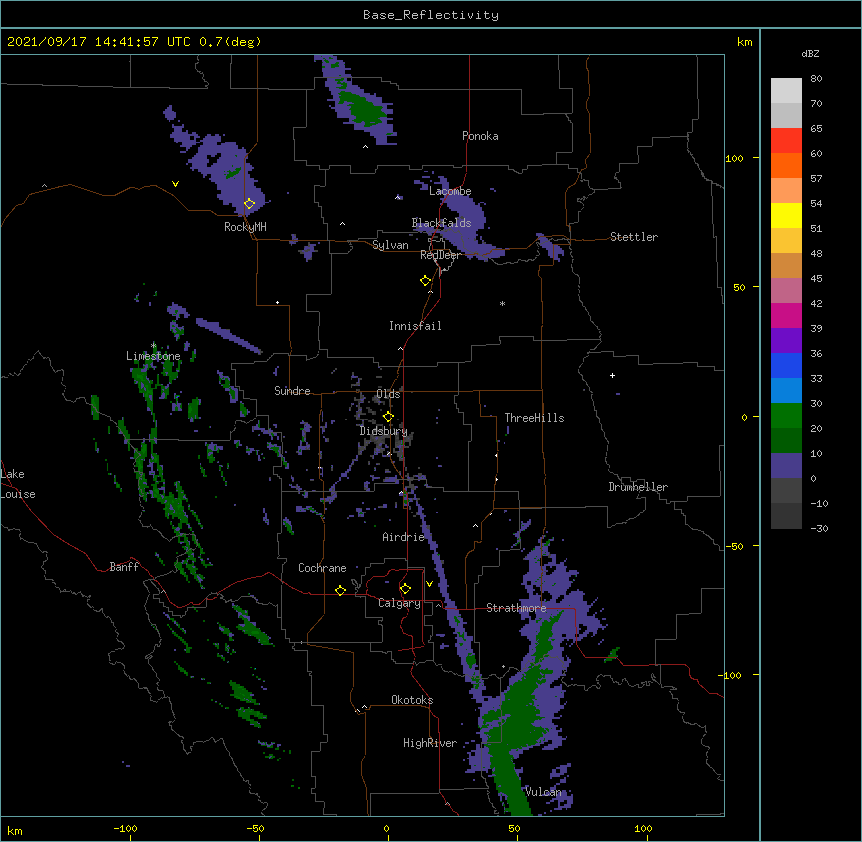The height and width of the screenshot is (842, 862).
Task: Select the bright yellow 54 dBZ legend swatch
Action: click(x=786, y=215)
